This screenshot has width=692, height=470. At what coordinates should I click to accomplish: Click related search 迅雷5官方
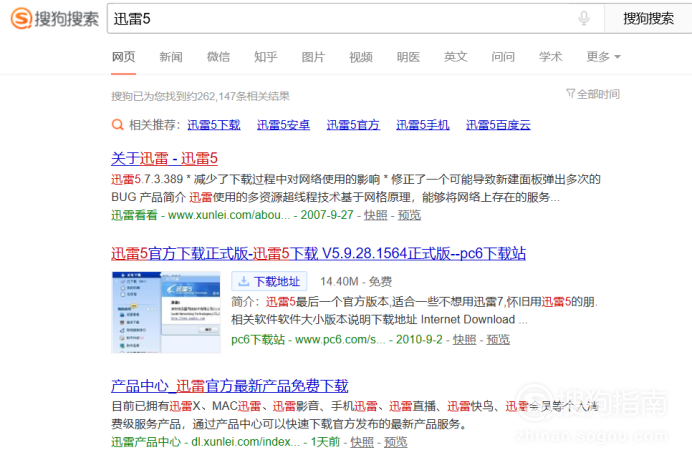point(353,125)
